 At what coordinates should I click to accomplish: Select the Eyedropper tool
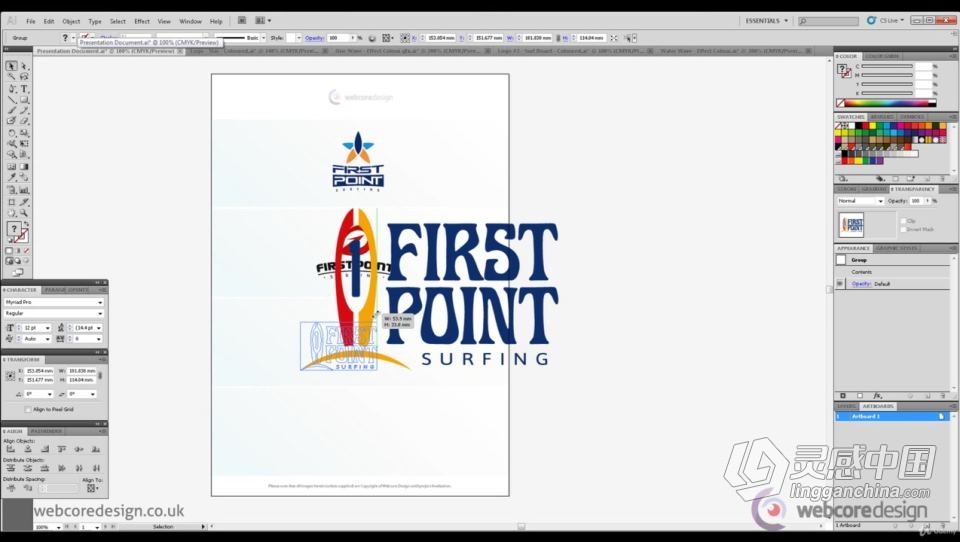pyautogui.click(x=11, y=178)
